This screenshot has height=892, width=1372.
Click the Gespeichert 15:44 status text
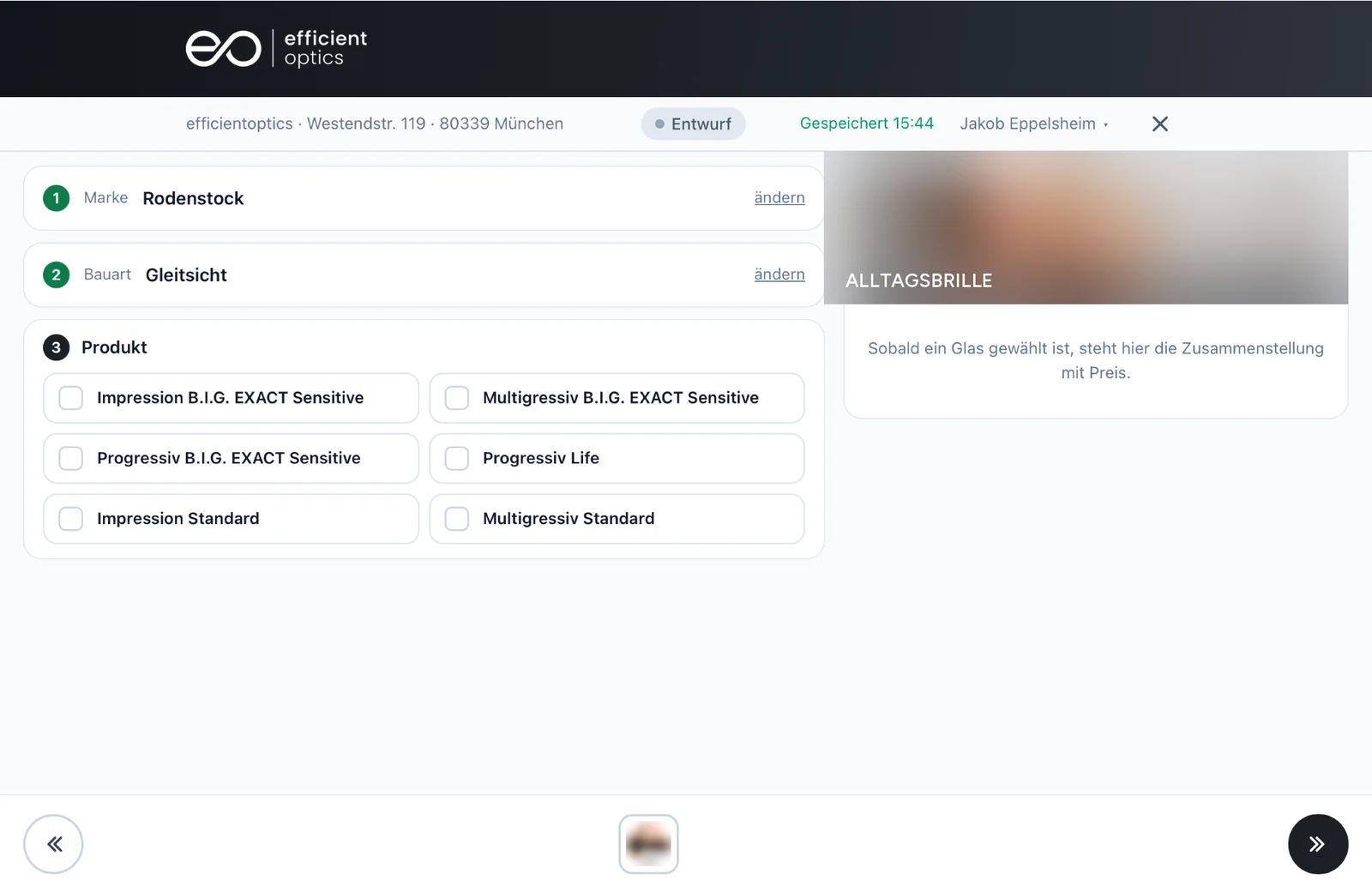[866, 124]
